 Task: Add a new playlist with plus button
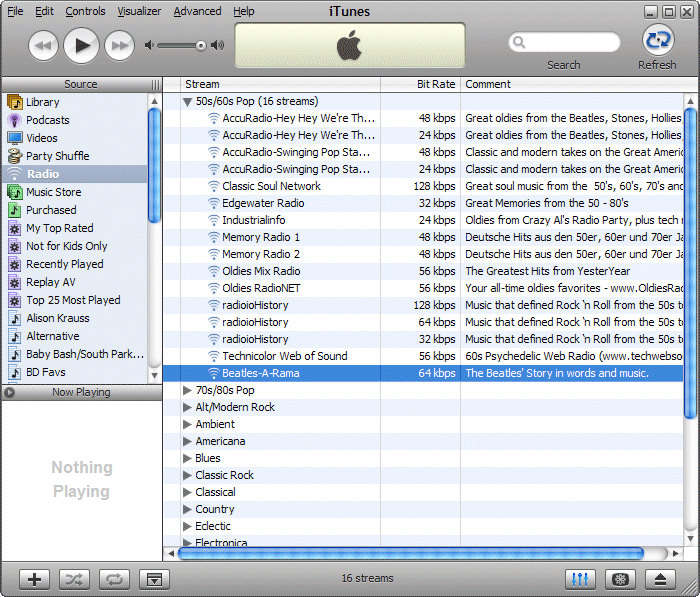[35, 579]
